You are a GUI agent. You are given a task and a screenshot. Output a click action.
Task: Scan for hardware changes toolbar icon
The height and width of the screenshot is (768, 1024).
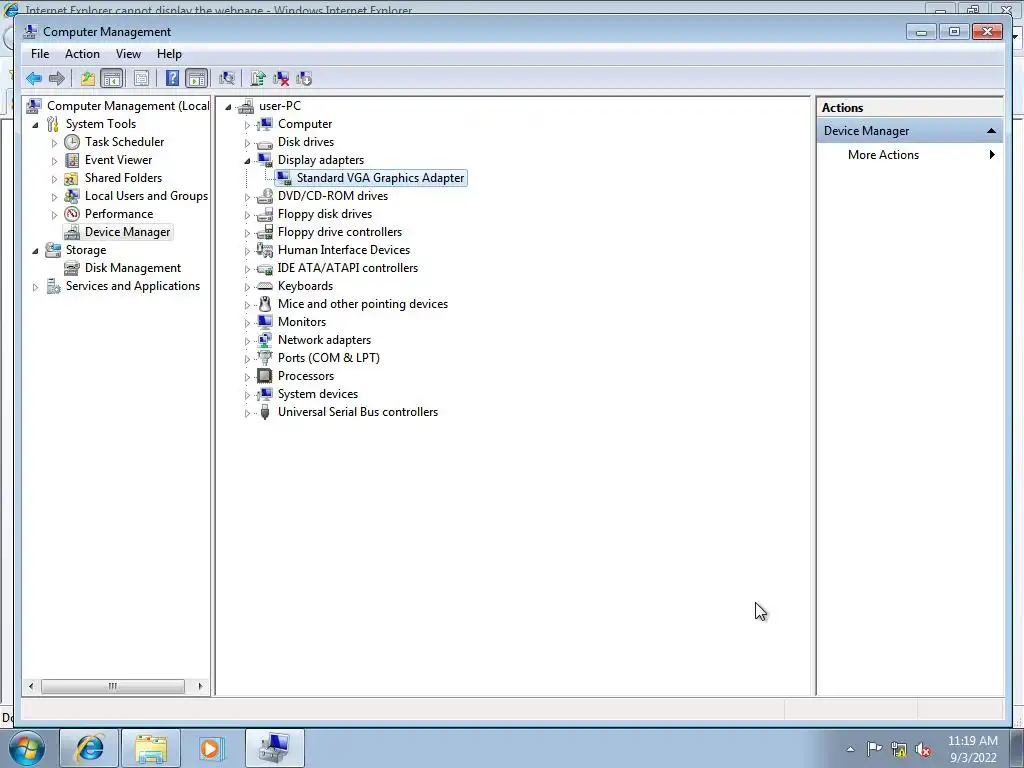[x=227, y=79]
